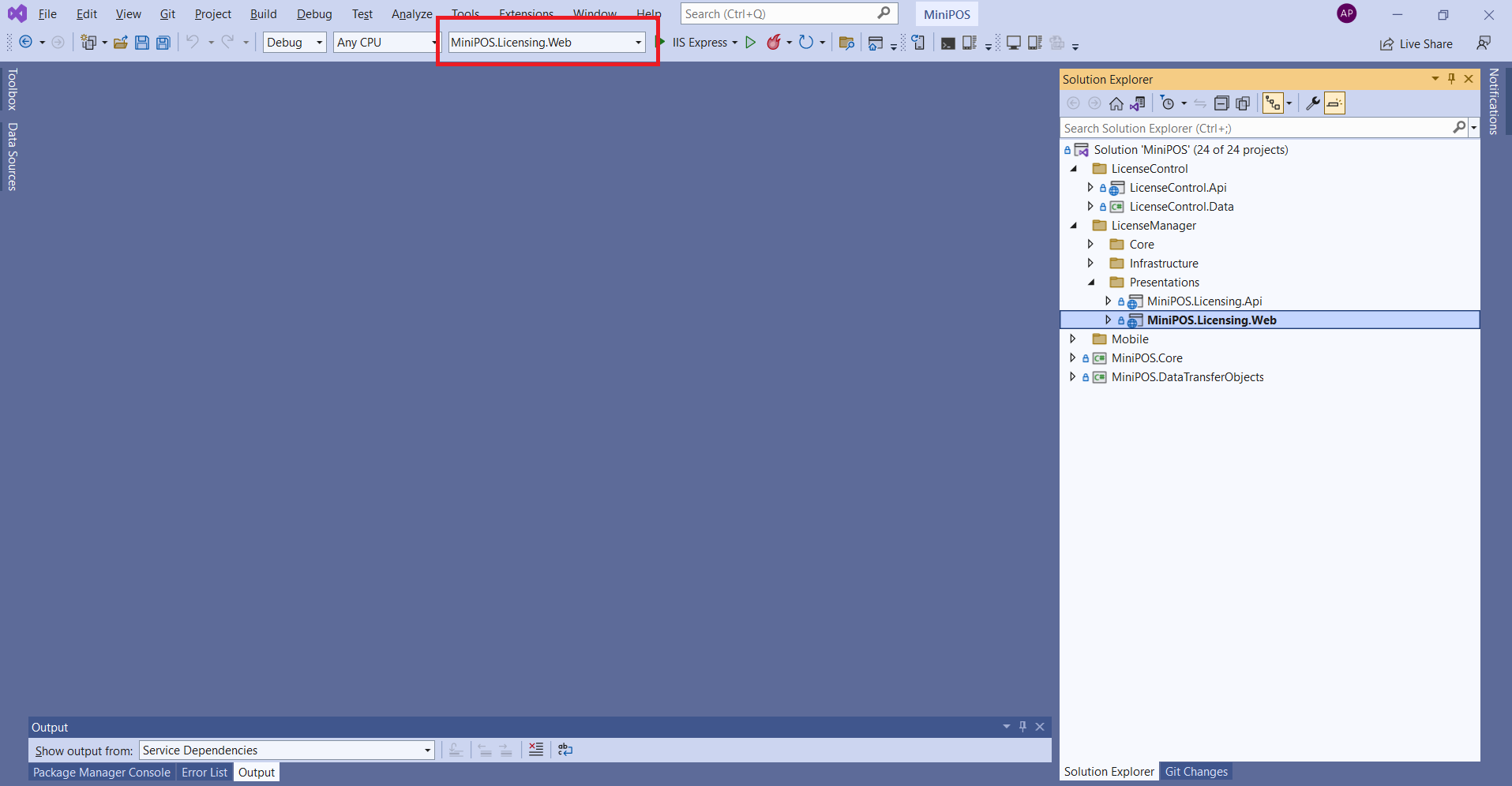Toggle Word Wrap in Output panel
The image size is (1512, 786).
click(565, 750)
